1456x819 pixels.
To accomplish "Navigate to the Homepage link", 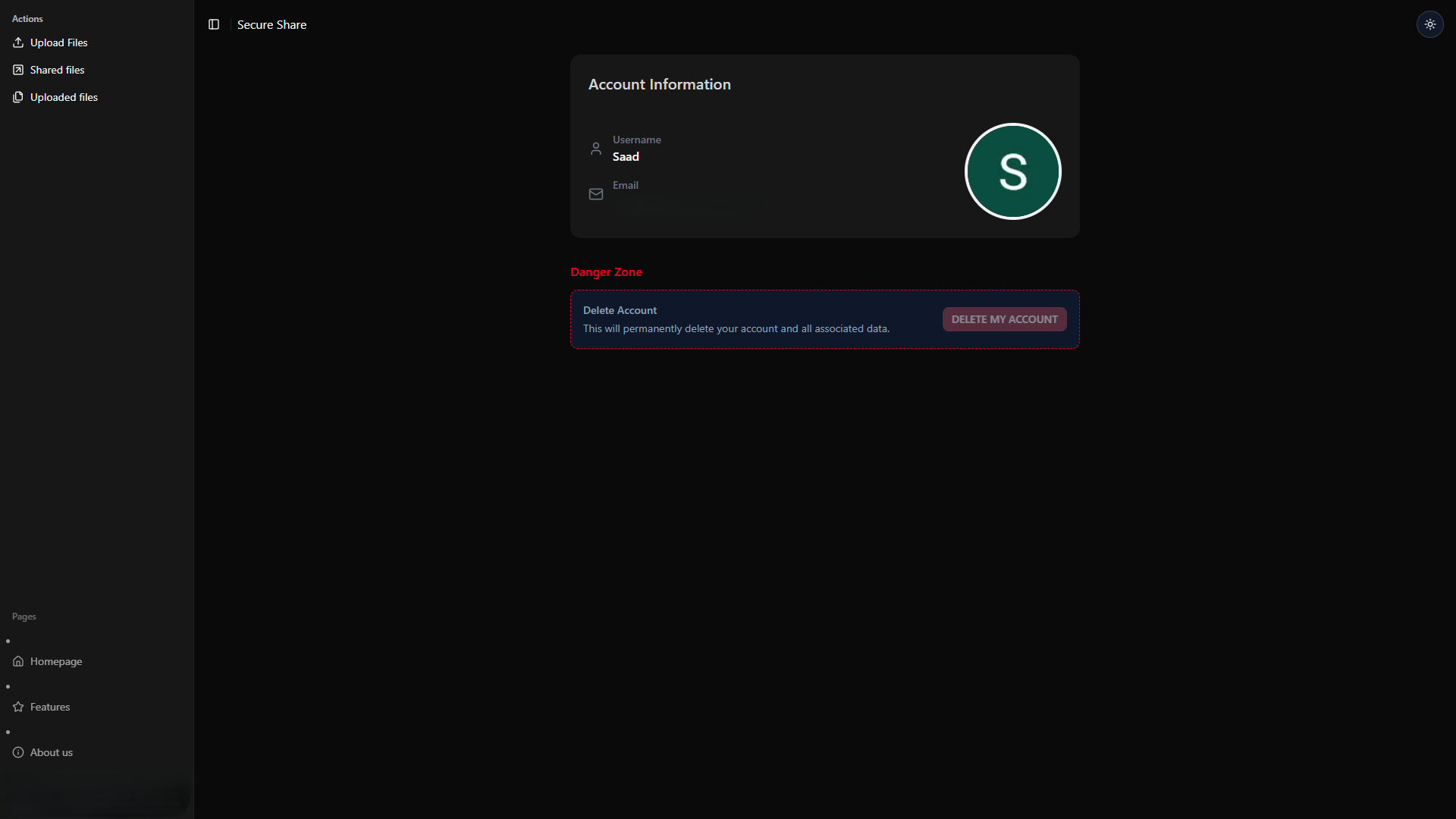I will click(x=56, y=661).
